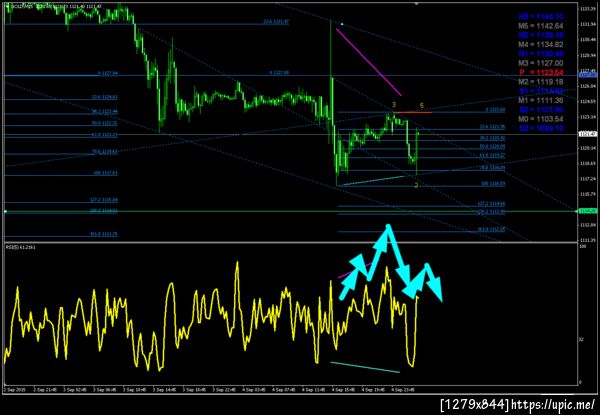Image resolution: width=600 pixels, height=415 pixels.
Task: Click the 2 Sep 2015 time axis label
Action: coord(14,389)
